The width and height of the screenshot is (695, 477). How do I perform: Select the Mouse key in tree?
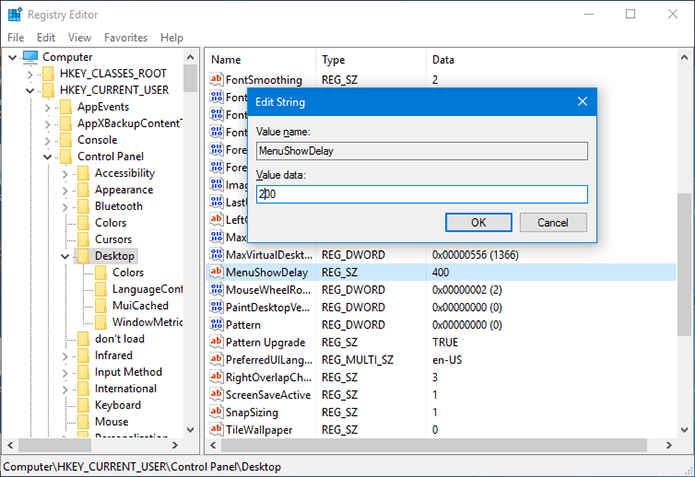click(x=111, y=422)
